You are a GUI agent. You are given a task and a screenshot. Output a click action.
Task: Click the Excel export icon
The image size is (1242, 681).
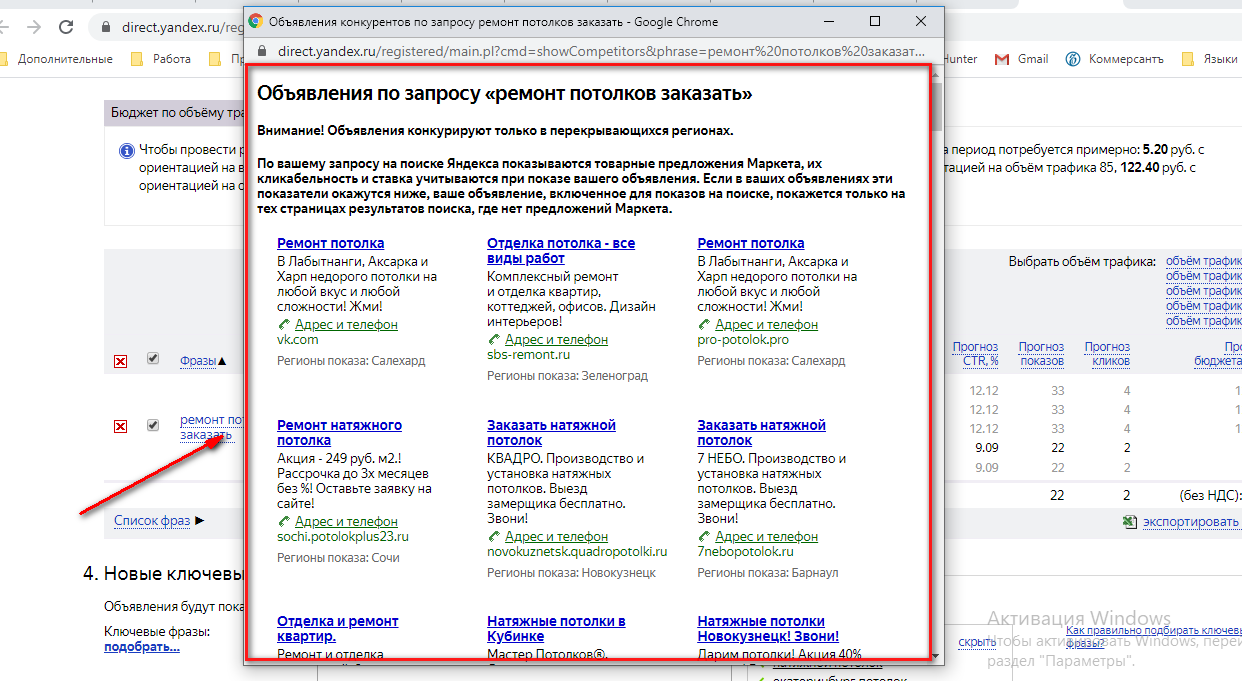click(1129, 522)
